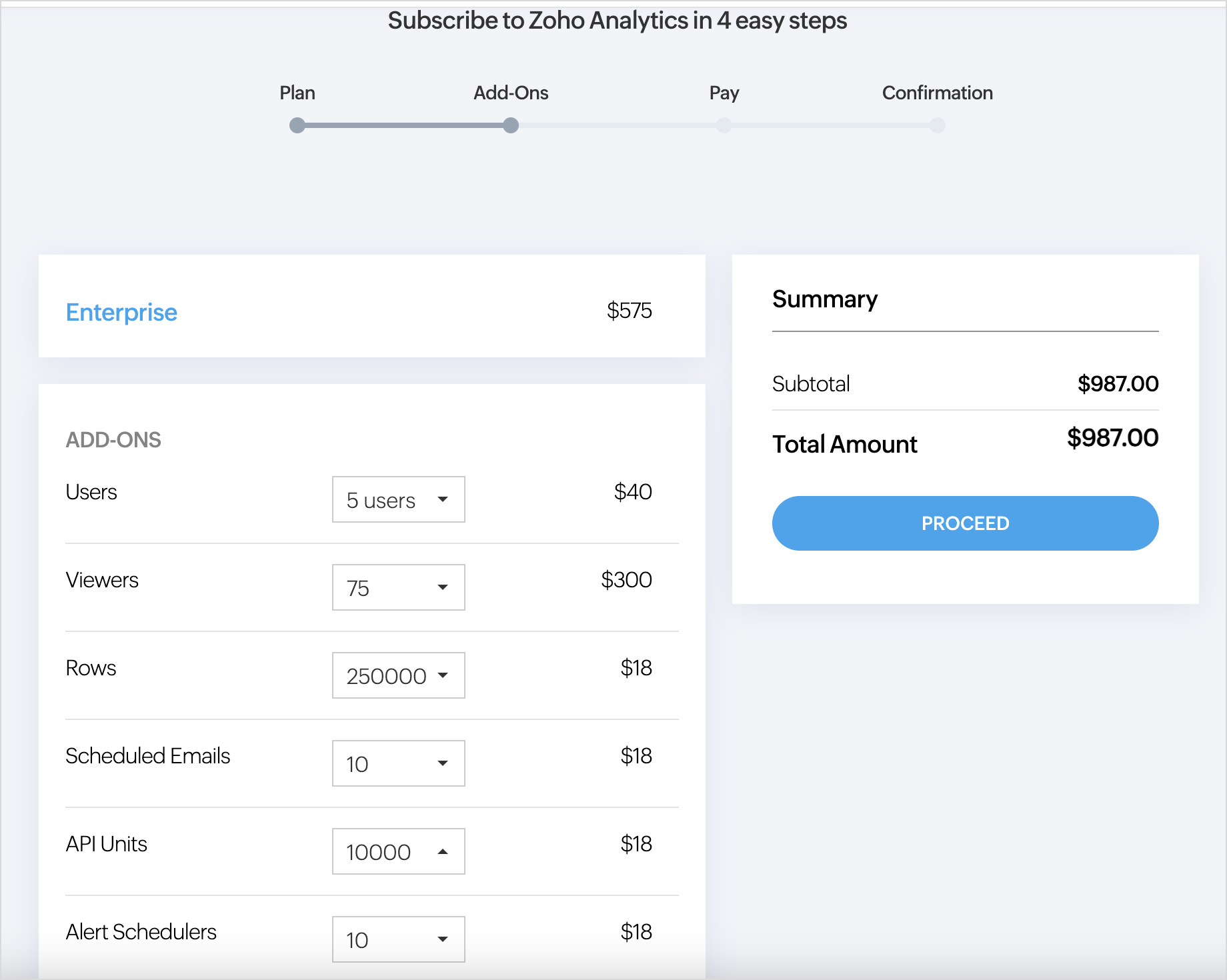Click the Confirmation step progress dot
The image size is (1227, 980).
[938, 125]
